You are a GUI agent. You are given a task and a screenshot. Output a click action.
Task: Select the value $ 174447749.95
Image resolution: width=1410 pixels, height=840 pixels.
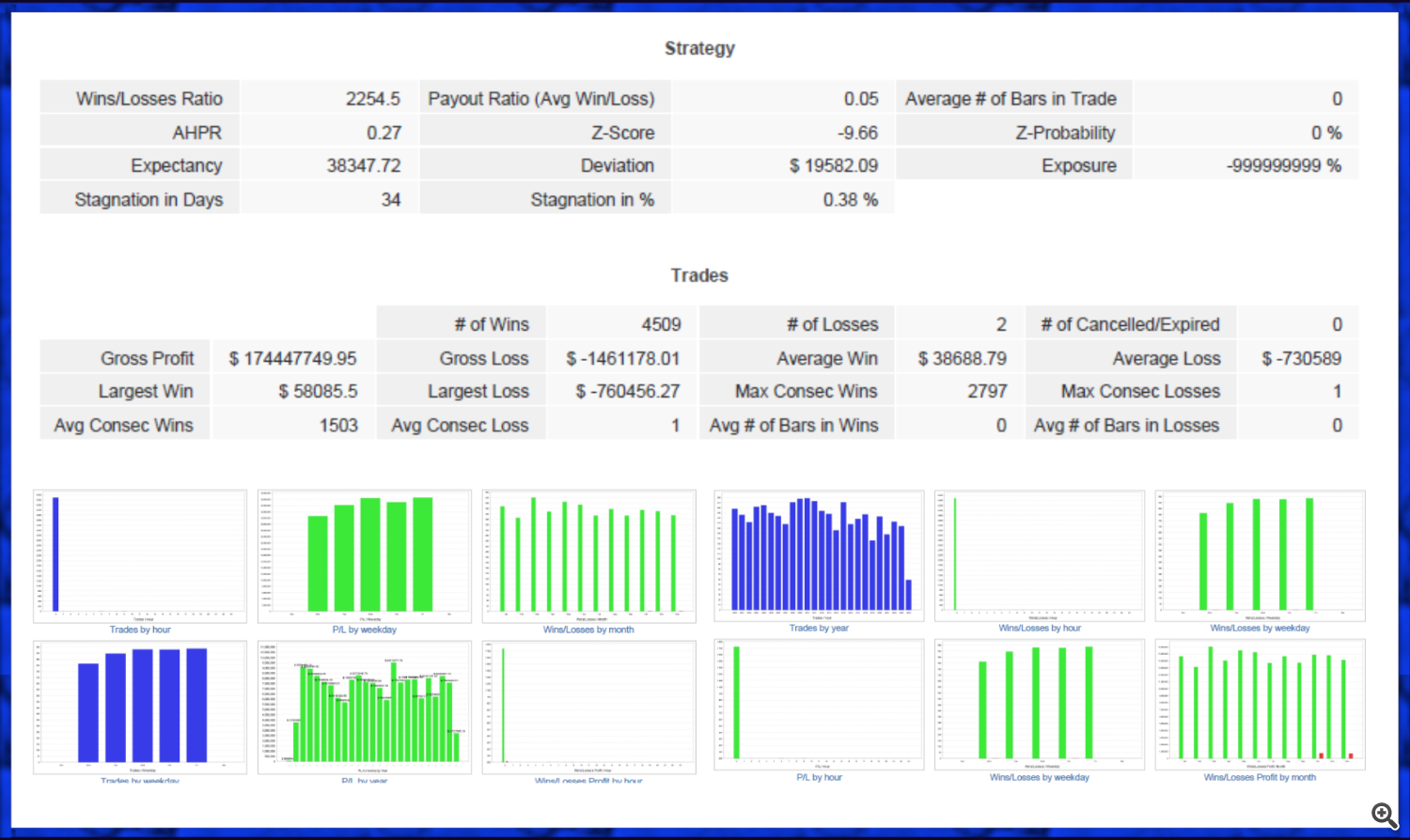click(x=292, y=358)
